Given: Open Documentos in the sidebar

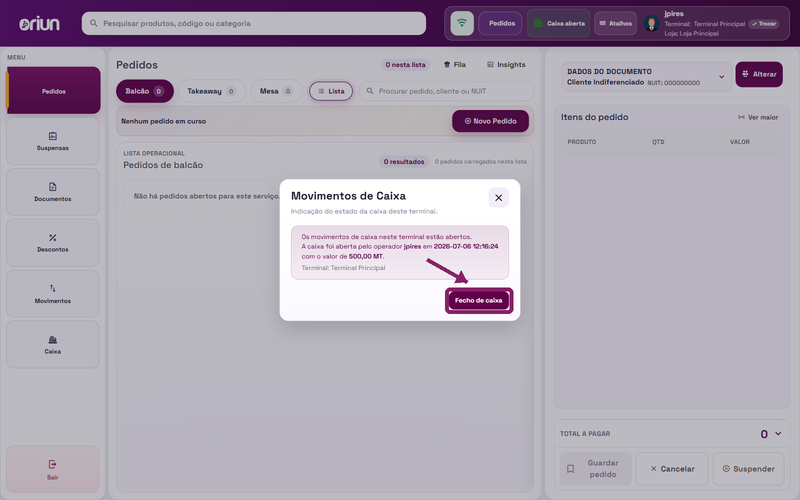Looking at the screenshot, I should (53, 192).
